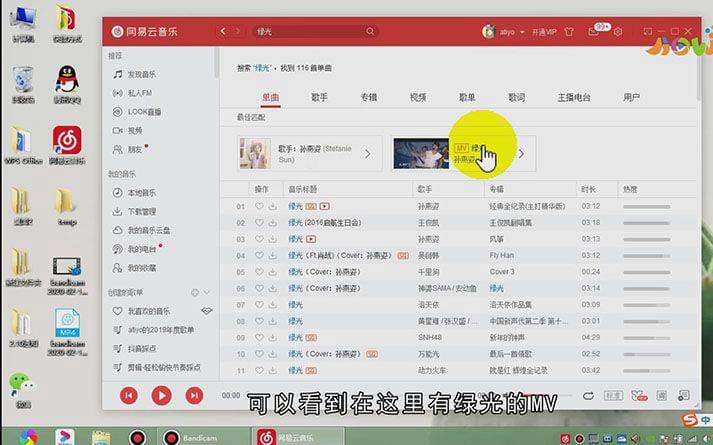Screen dimensions: 713x445
Task: Open 我的收藏 collections
Action: pos(135,268)
